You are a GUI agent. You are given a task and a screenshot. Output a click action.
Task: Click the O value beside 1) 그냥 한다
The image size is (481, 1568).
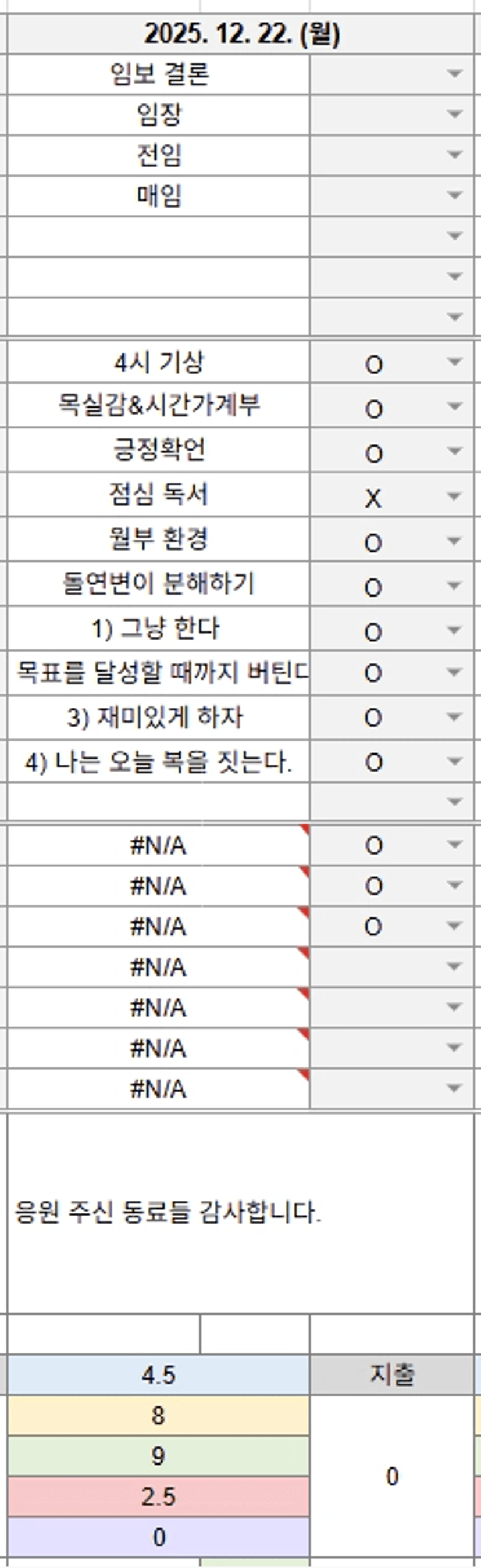tap(373, 633)
